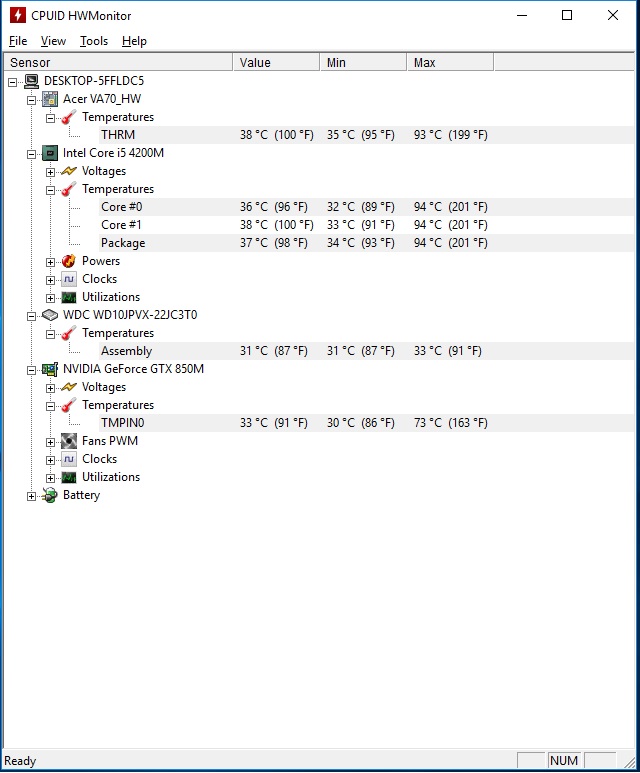Expand Utilizations under Intel Core i5
The image size is (640, 773).
pos(50,298)
